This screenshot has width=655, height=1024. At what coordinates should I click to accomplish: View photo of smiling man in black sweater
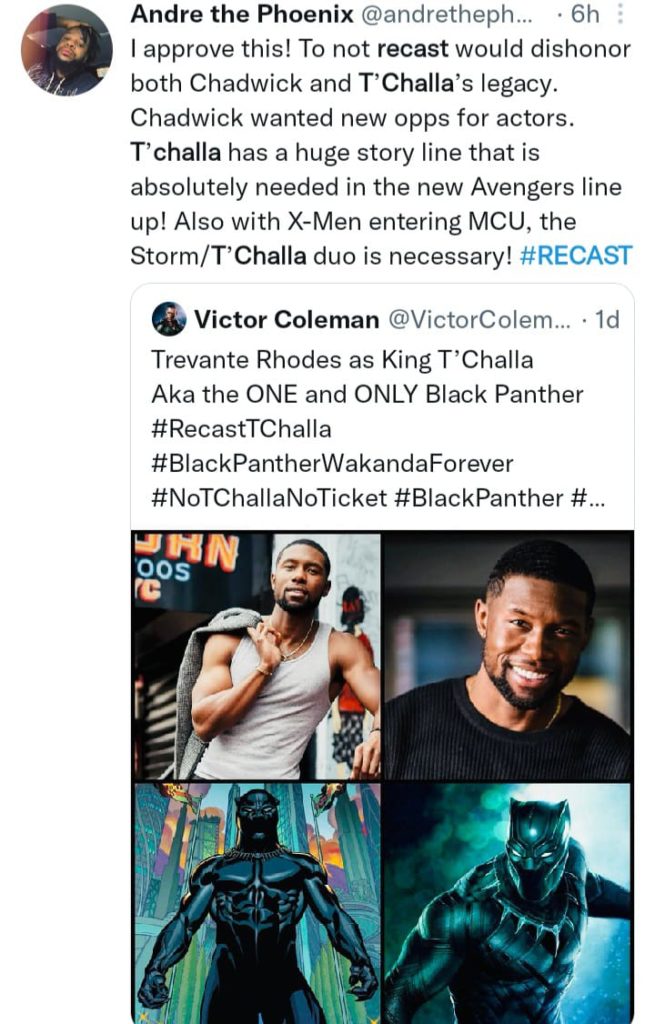(x=508, y=655)
